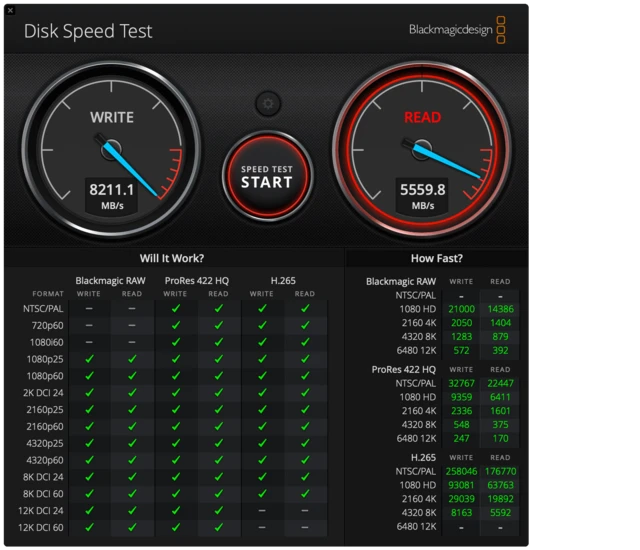Click the Speed Test Start button

click(267, 177)
